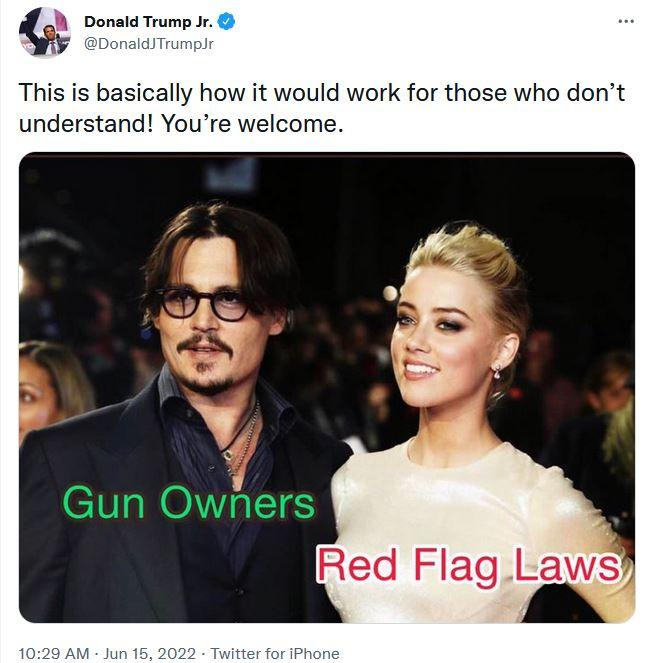
Task: Open the three-dot more options menu
Action: coord(626,21)
